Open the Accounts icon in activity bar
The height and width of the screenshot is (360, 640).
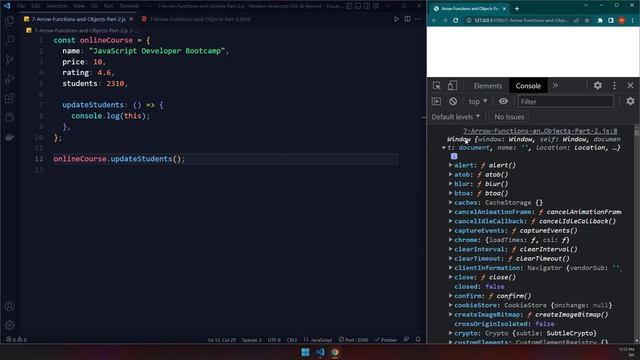coord(10,306)
